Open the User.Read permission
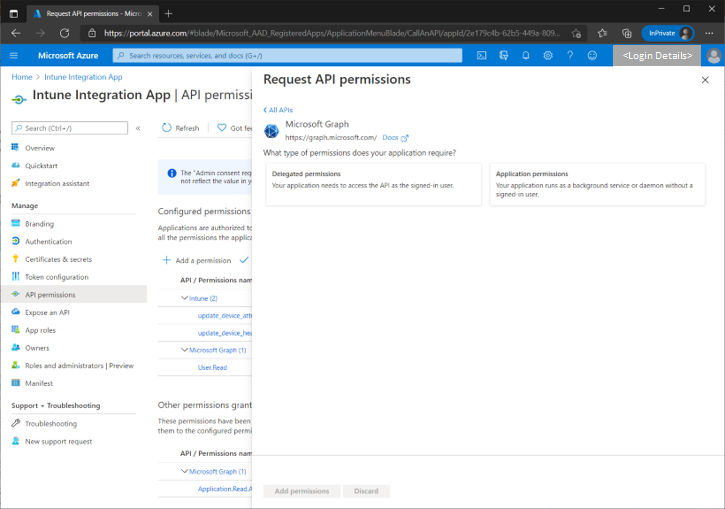Image resolution: width=725 pixels, height=509 pixels. click(x=212, y=368)
